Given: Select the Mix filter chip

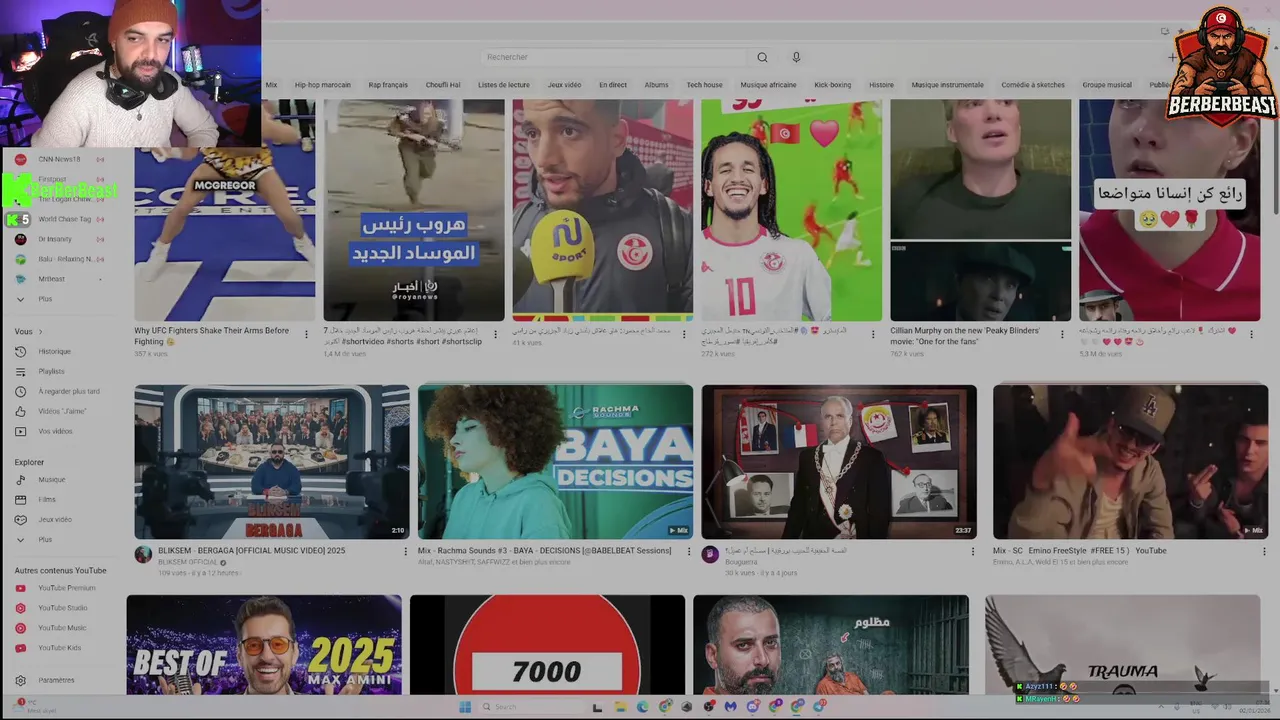Looking at the screenshot, I should (x=271, y=85).
